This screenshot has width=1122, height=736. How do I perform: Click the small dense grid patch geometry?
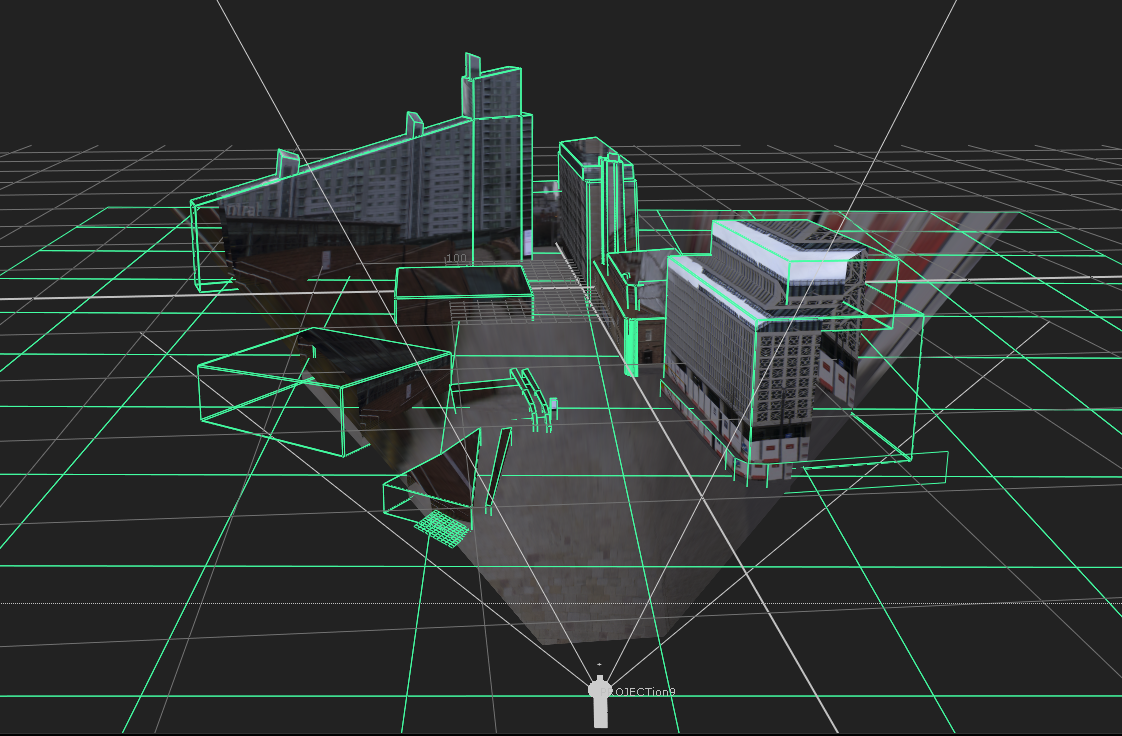point(443,529)
